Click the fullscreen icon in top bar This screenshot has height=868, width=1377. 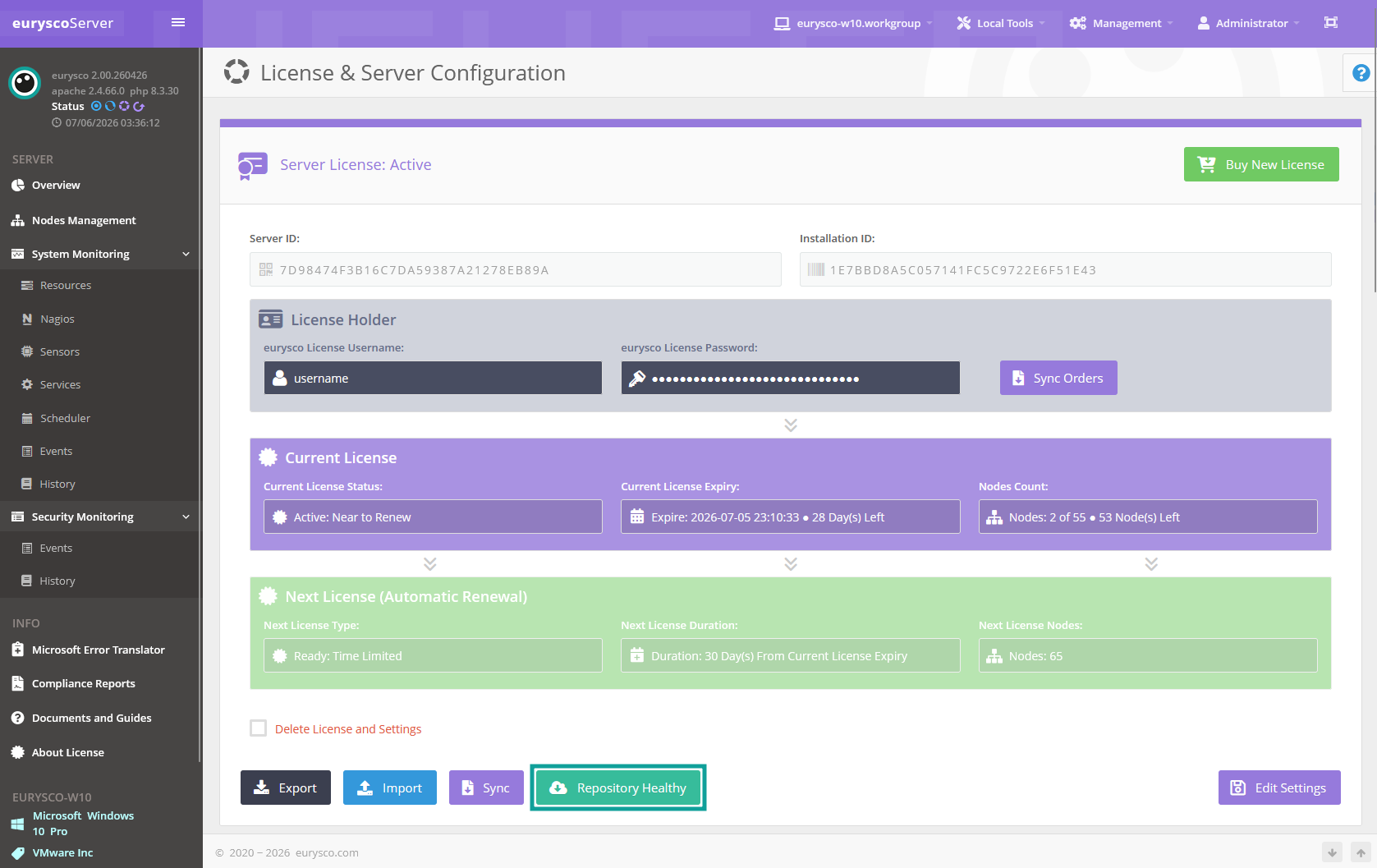point(1331,22)
